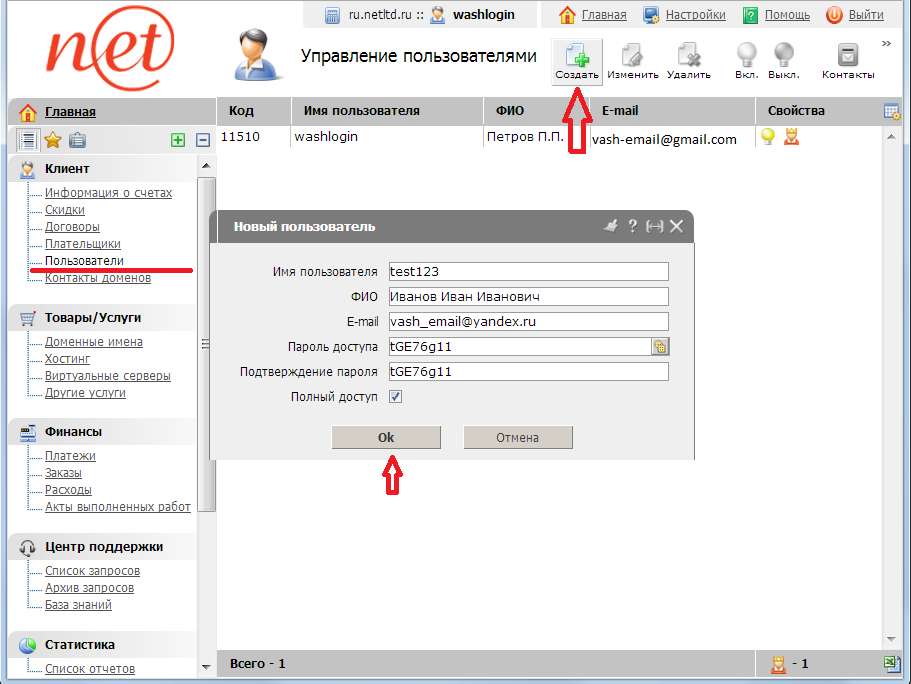The image size is (911, 684).
Task: Open the Настройки menu item
Action: [x=685, y=15]
